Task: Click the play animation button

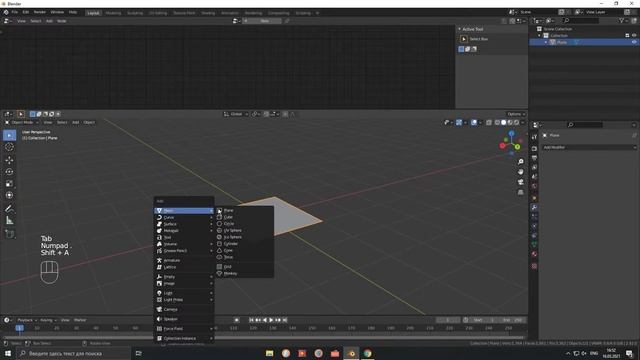Action: tap(271, 320)
